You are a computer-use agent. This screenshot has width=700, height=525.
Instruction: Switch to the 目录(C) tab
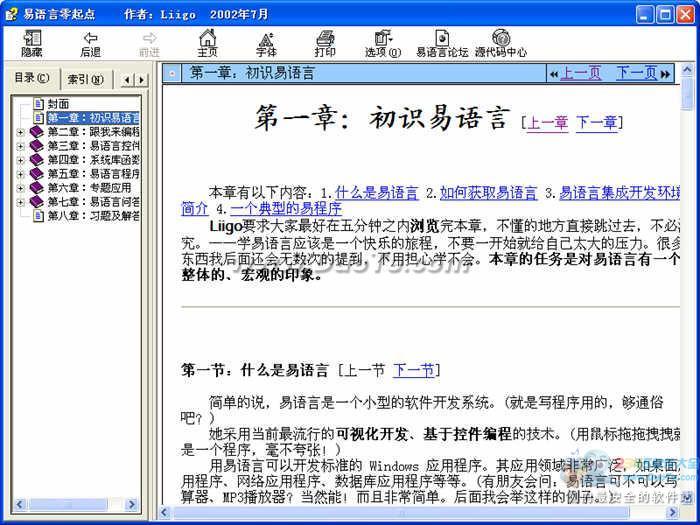click(32, 78)
